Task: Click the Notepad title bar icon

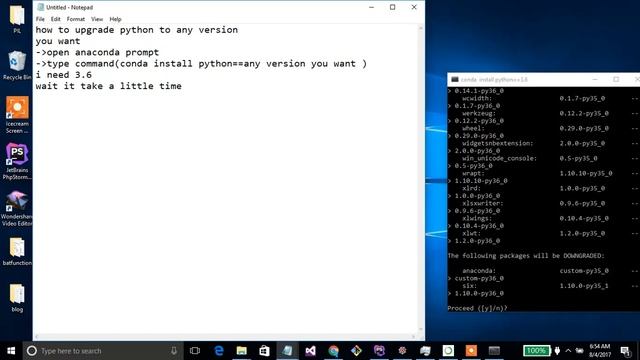Action: tap(40, 7)
